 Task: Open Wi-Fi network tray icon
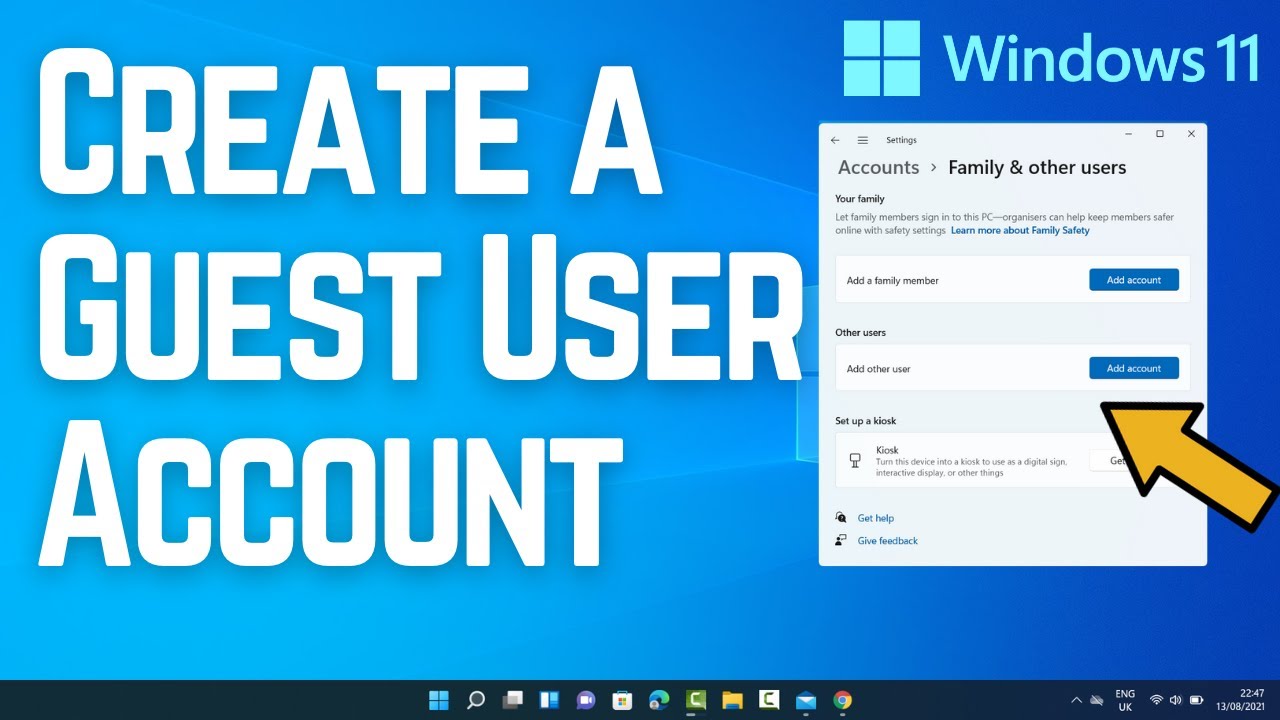(1156, 700)
